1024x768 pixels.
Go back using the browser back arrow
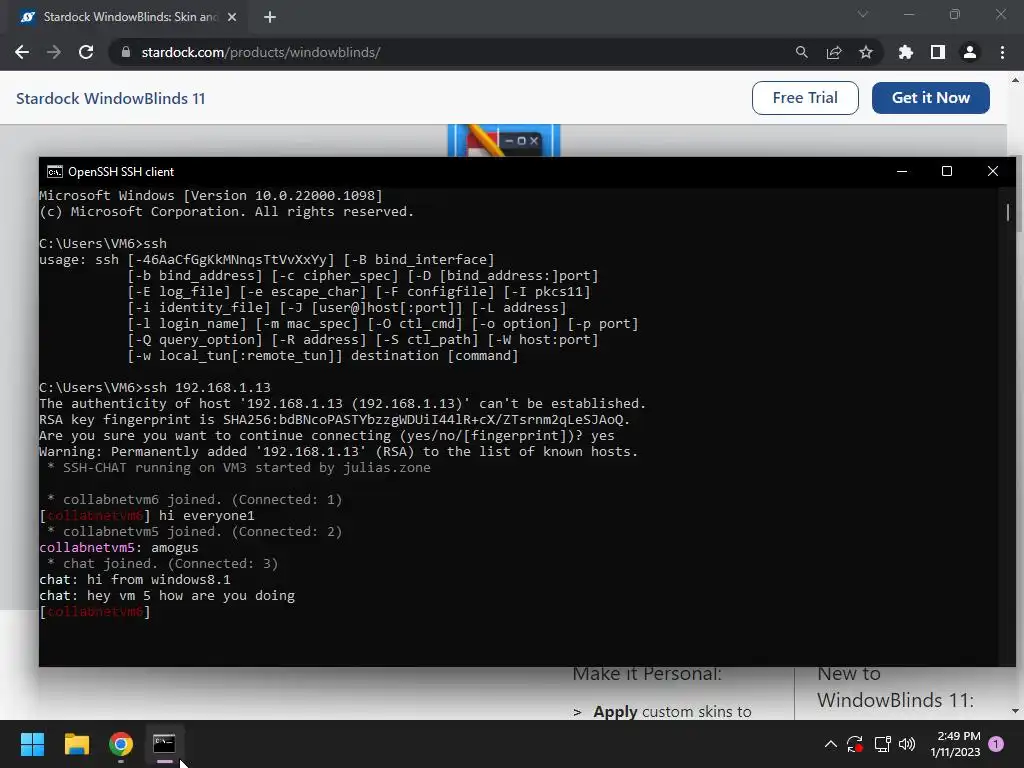[x=22, y=52]
